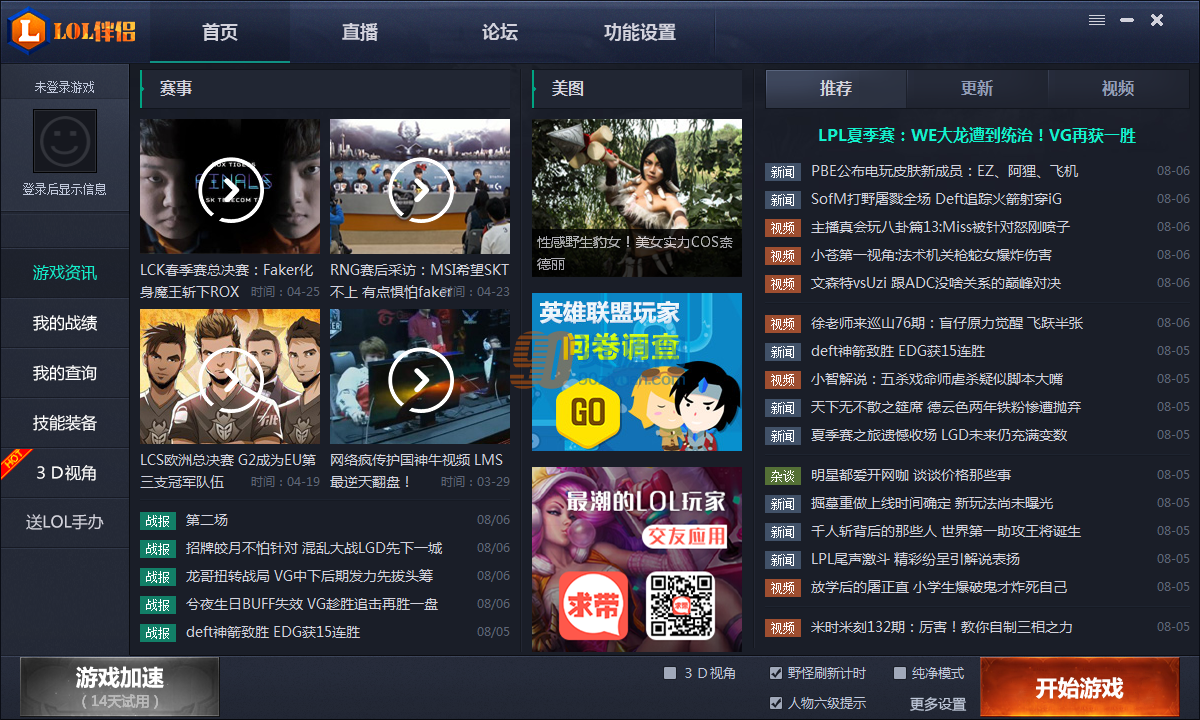Switch to the 视频 news tab
Screen dimensions: 1200x720
pos(1118,89)
